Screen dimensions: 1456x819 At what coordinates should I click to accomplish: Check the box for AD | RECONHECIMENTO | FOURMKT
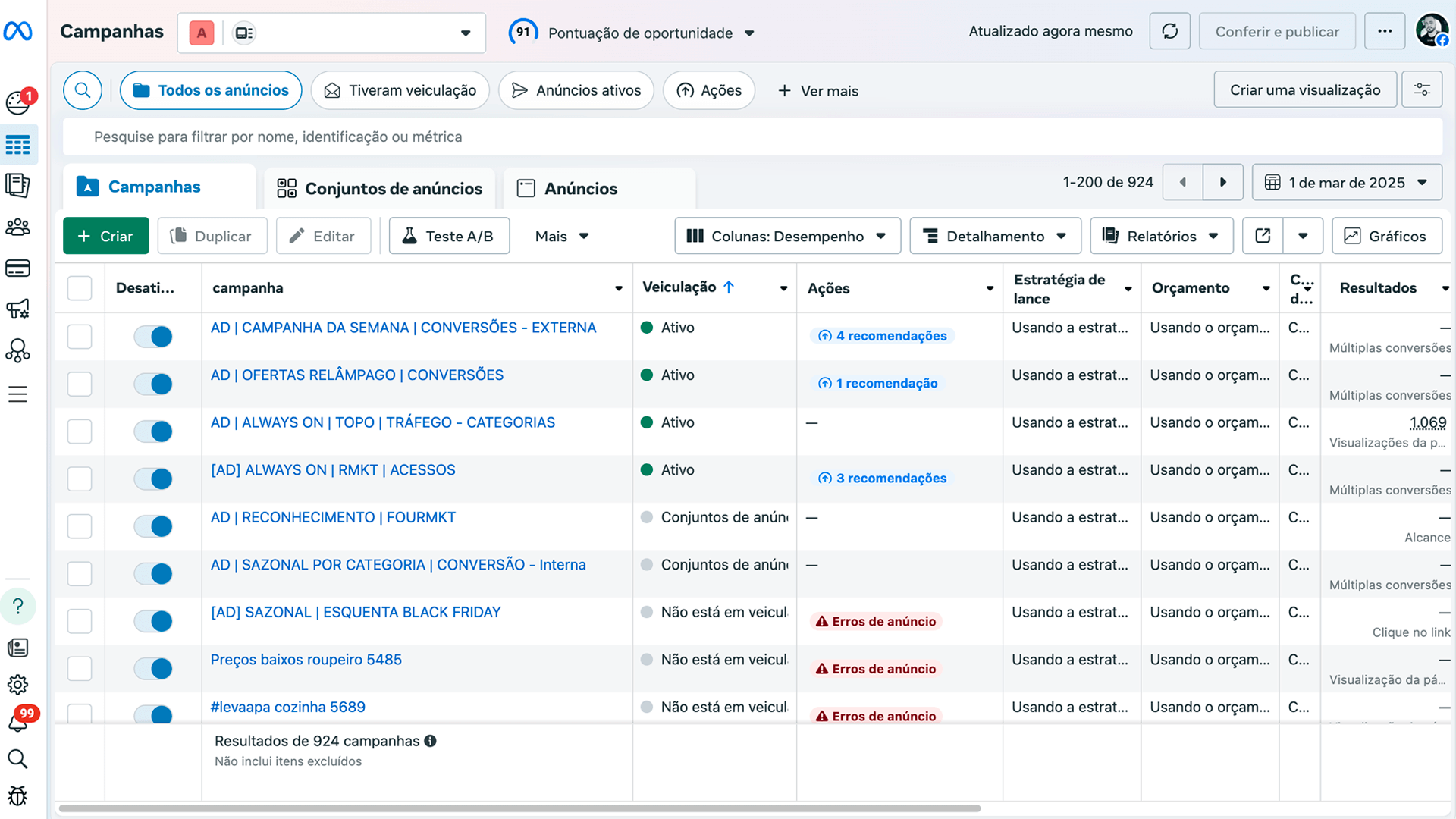pos(80,526)
